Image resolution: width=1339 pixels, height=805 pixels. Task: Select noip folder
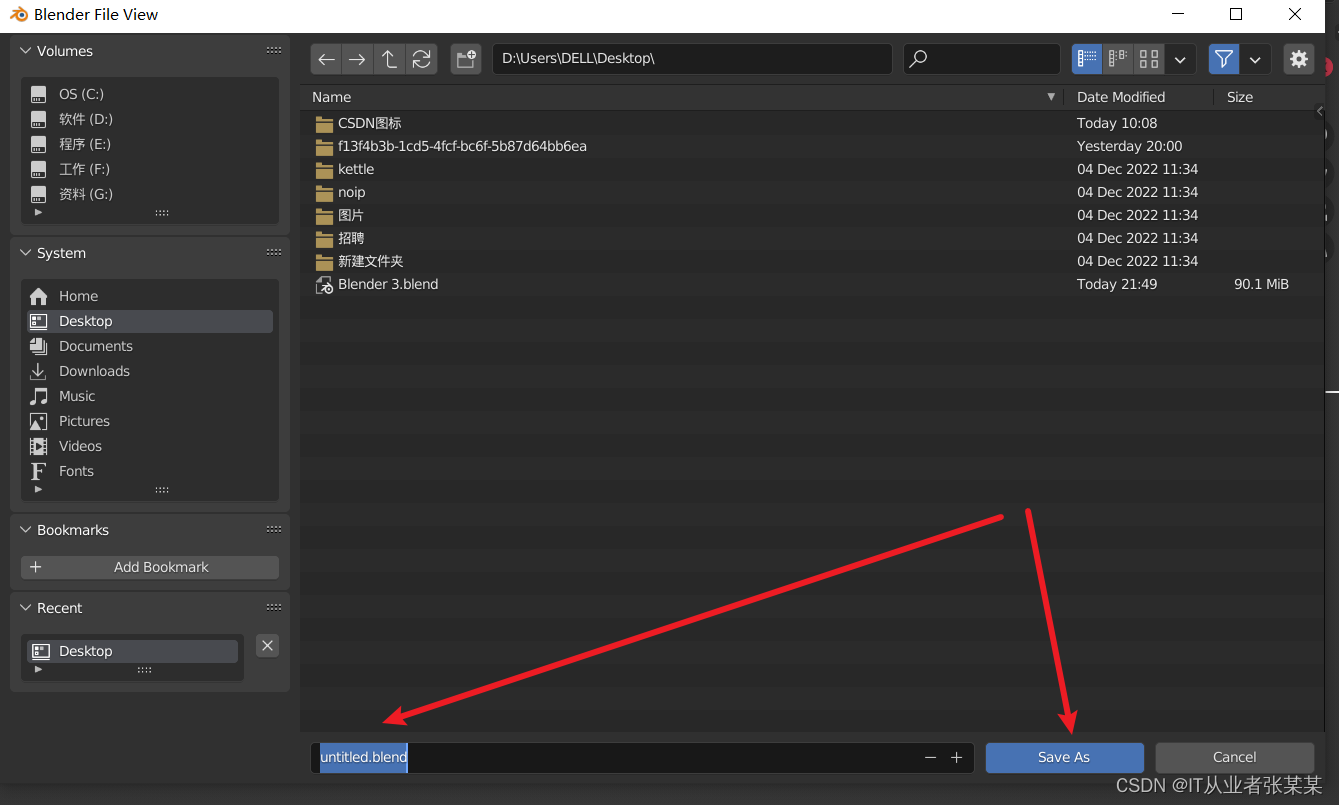coord(812,192)
